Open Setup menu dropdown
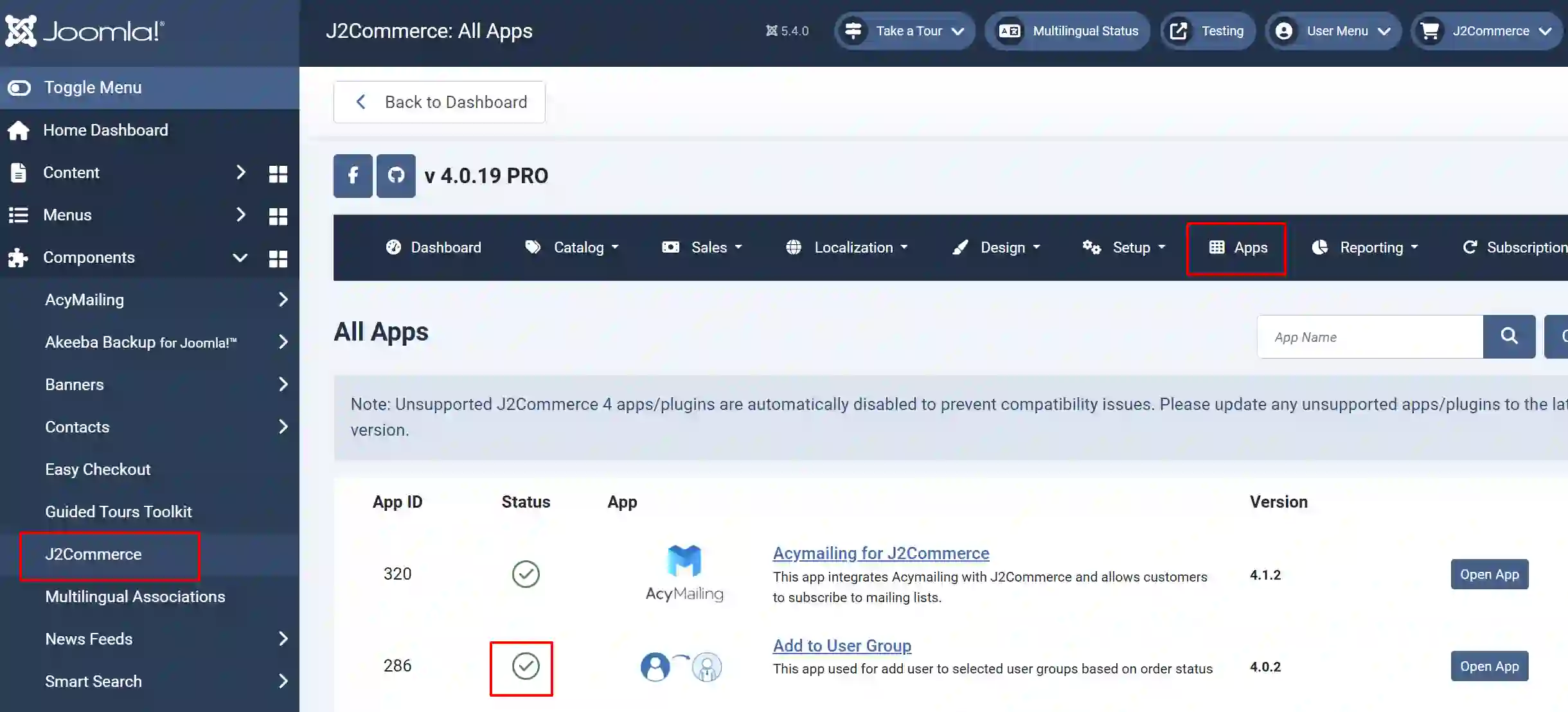 [x=1124, y=247]
